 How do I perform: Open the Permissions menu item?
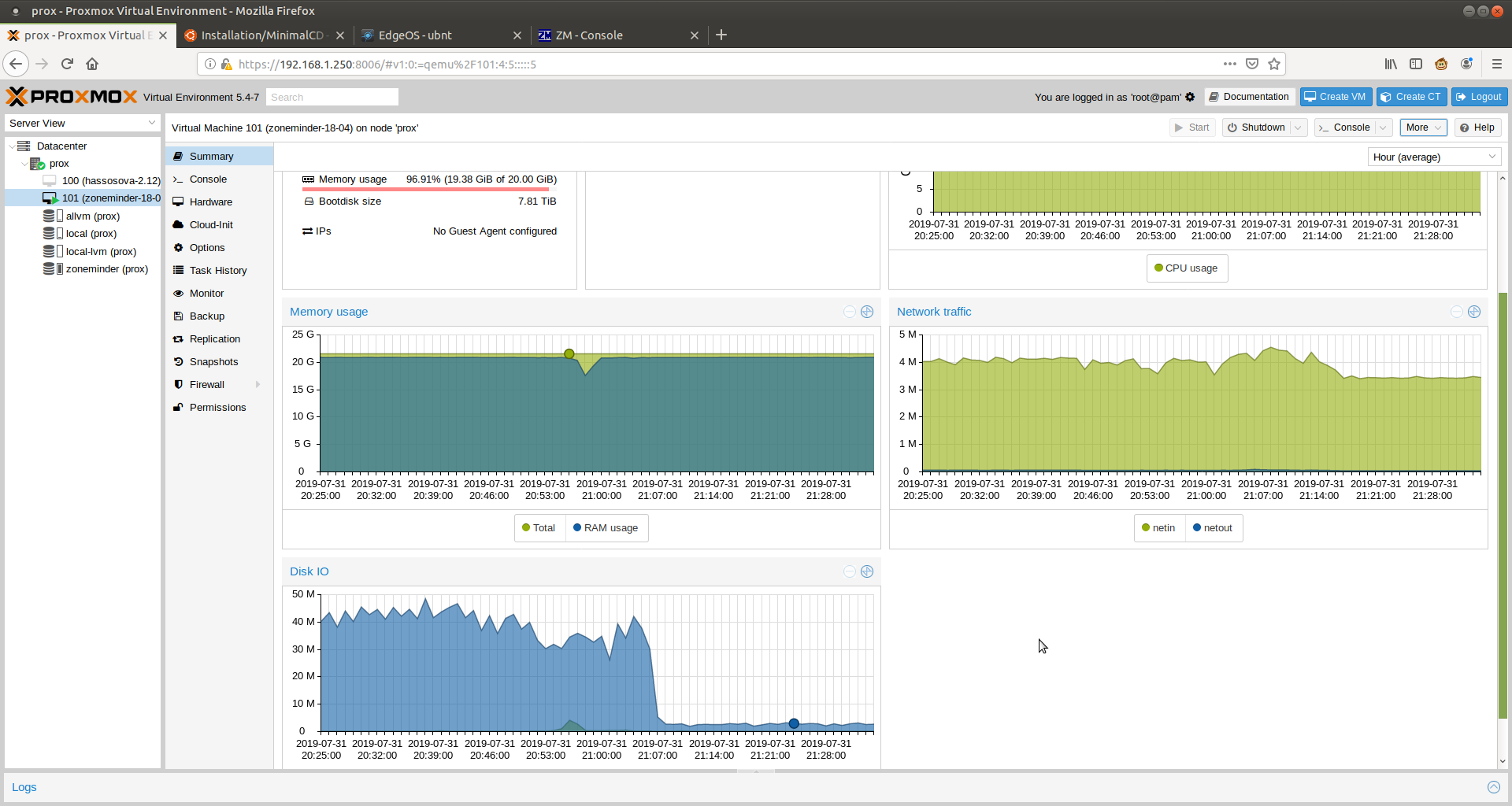[219, 408]
